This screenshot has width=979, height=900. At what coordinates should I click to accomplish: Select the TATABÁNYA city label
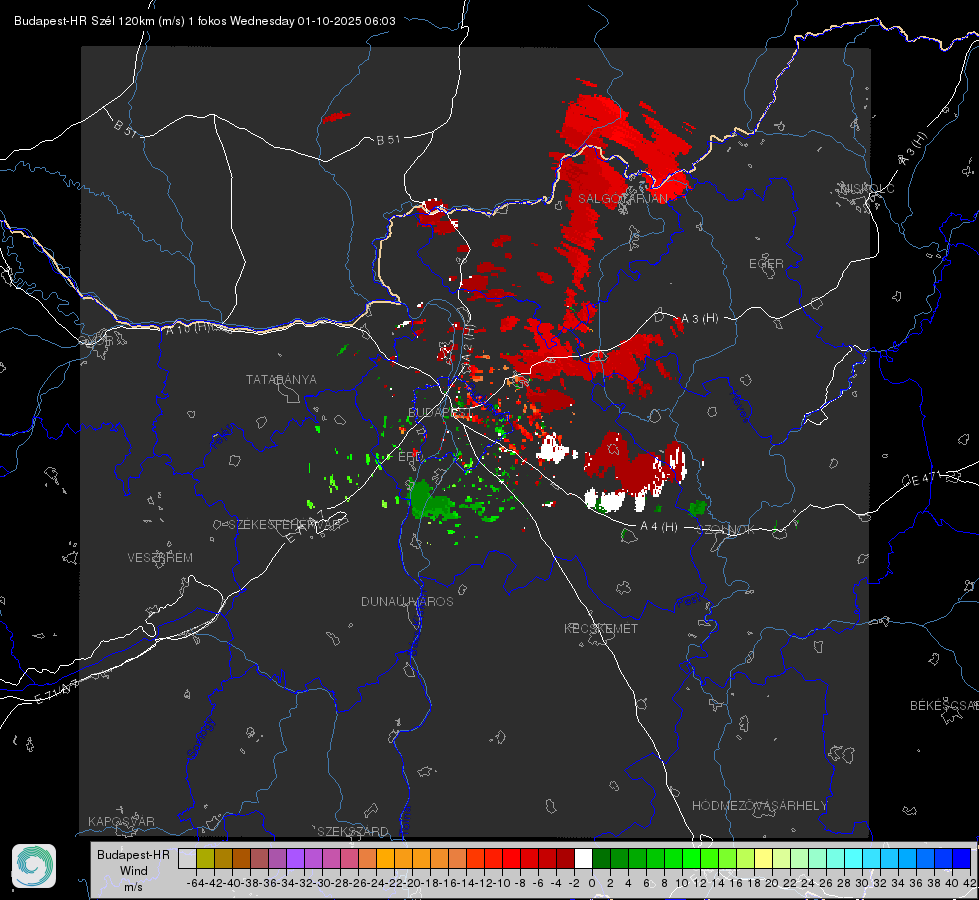coord(281,379)
